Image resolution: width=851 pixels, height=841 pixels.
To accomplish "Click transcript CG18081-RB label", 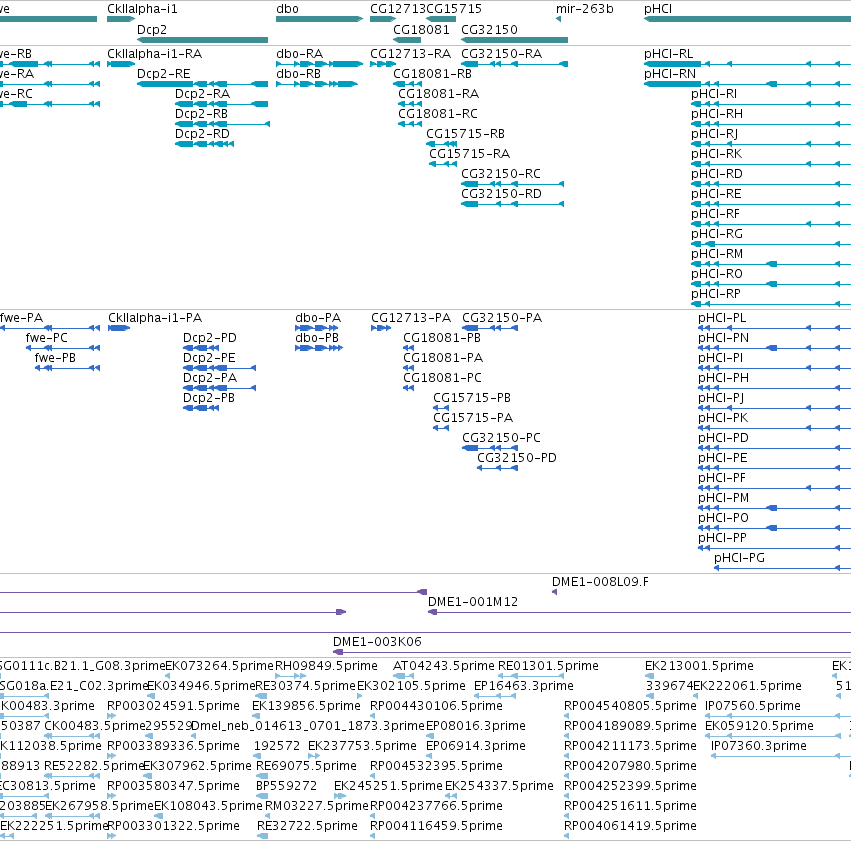I will pyautogui.click(x=432, y=74).
